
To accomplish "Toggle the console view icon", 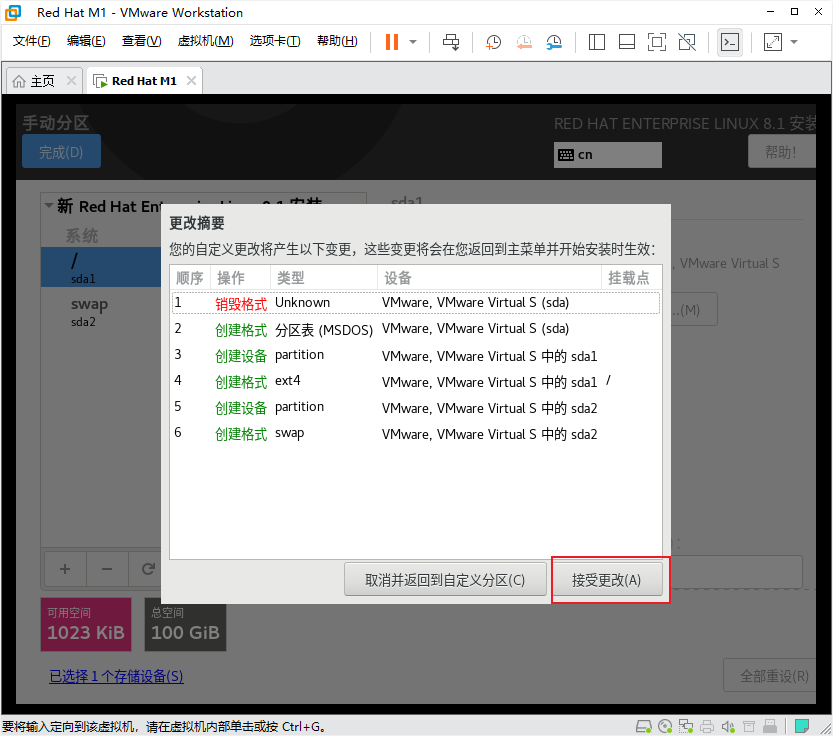I will point(730,42).
